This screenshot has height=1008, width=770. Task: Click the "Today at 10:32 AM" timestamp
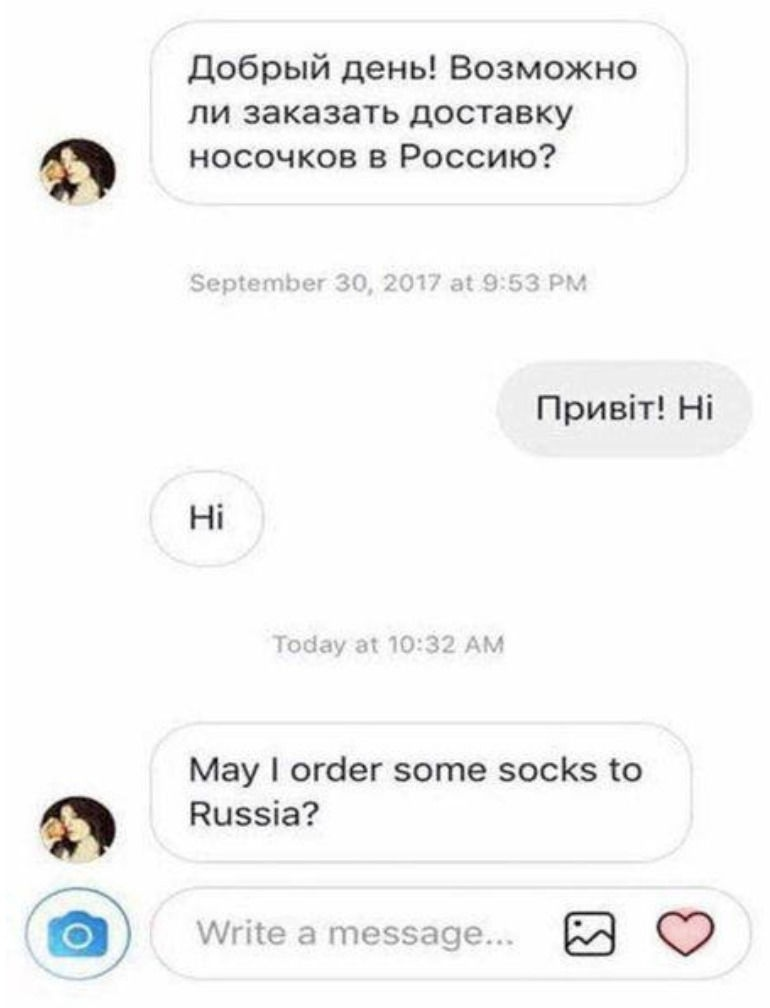point(389,644)
